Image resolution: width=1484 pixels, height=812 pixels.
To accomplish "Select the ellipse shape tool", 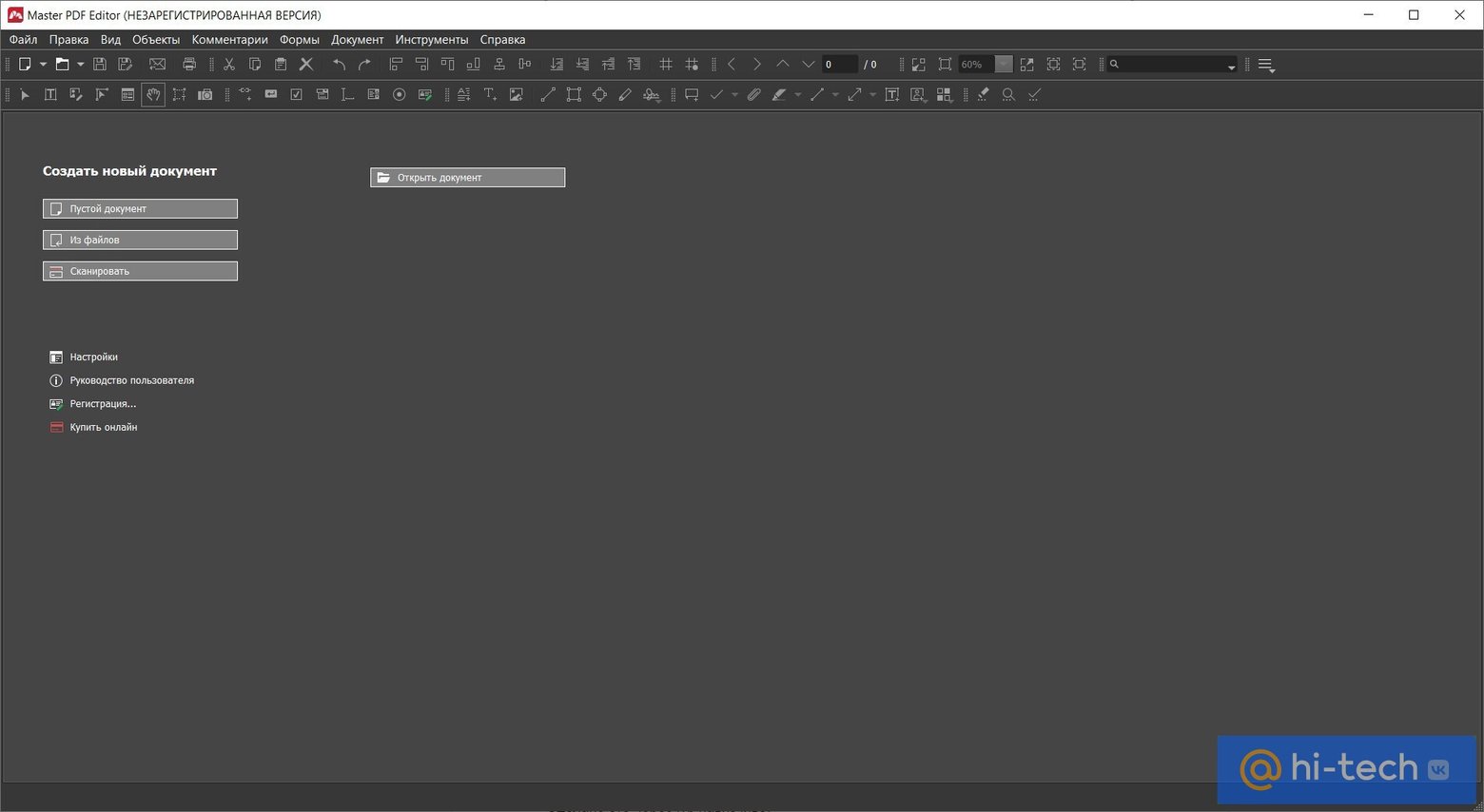I will pyautogui.click(x=599, y=95).
